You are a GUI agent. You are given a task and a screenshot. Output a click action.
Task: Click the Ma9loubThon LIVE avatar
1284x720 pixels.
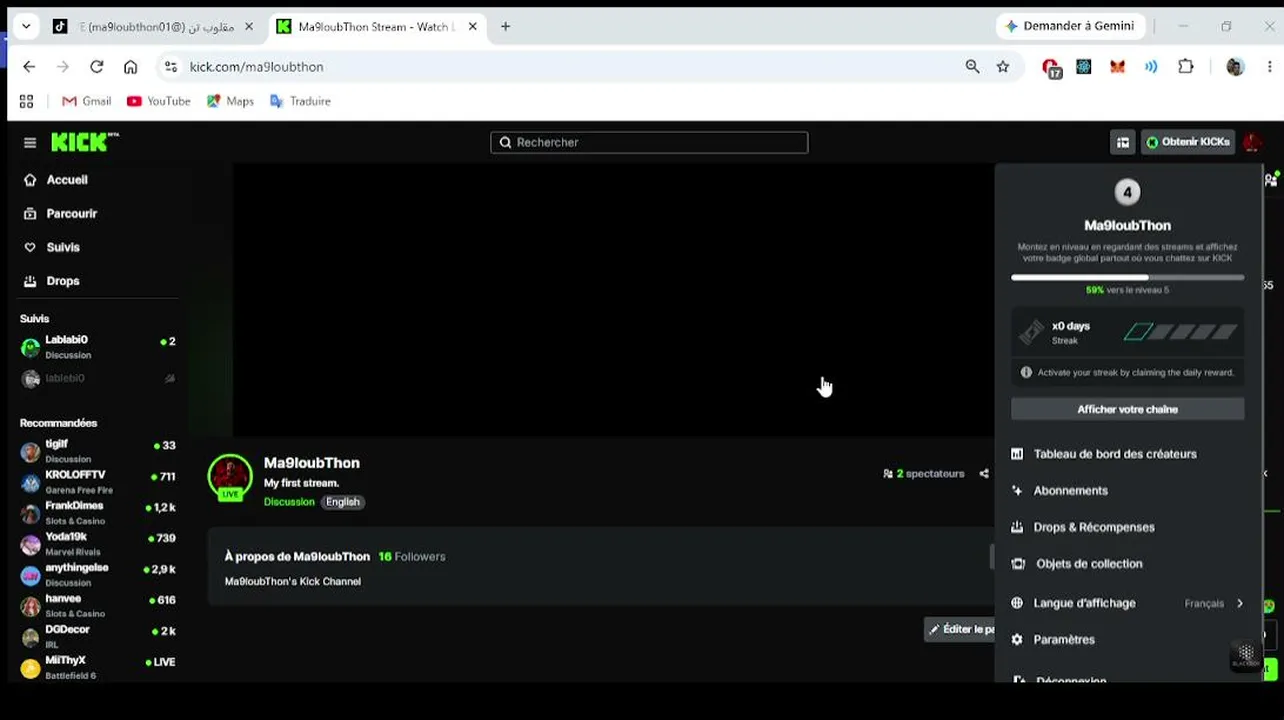(230, 477)
